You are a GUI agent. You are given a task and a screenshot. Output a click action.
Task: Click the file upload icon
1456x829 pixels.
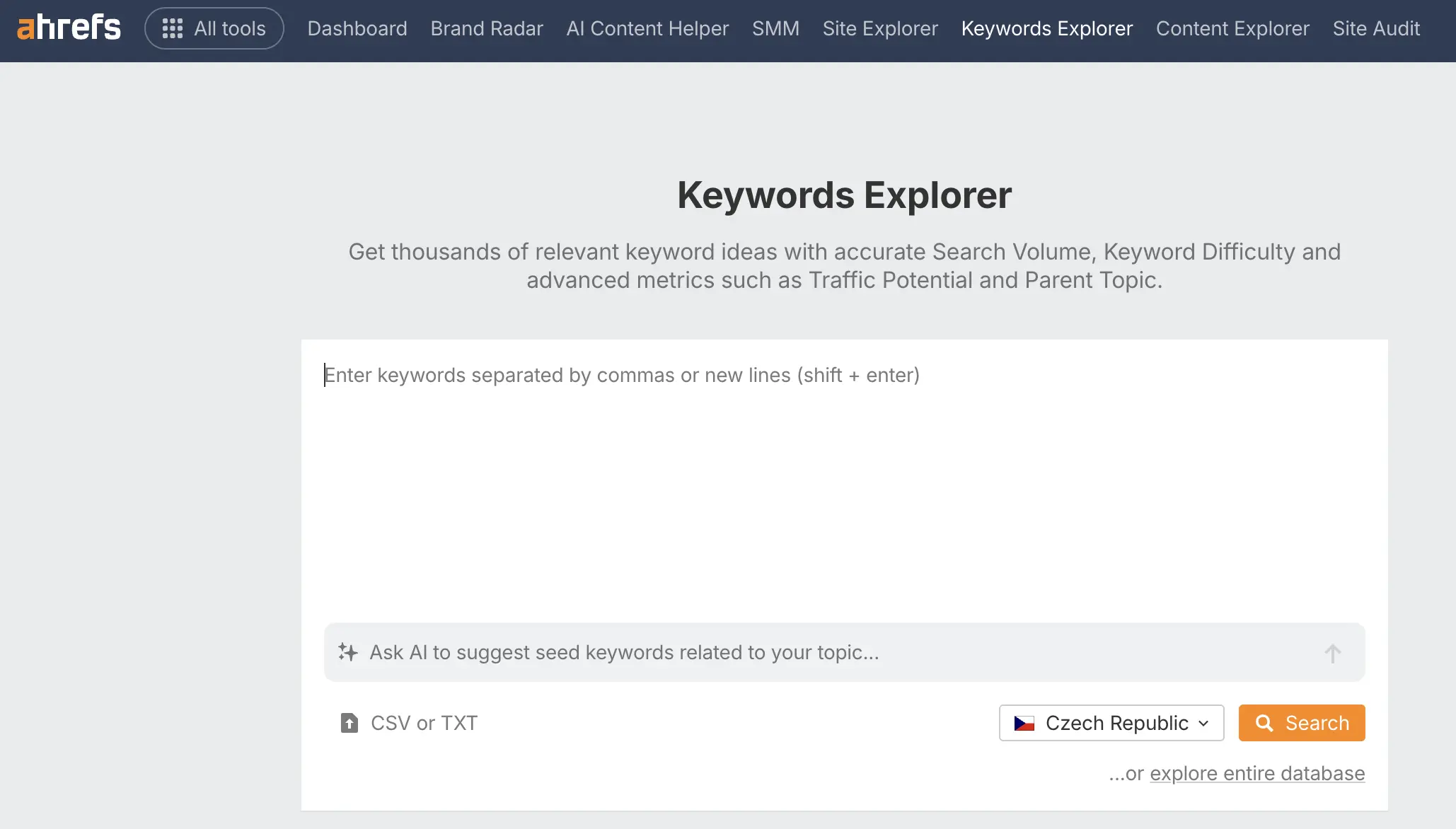pyautogui.click(x=349, y=723)
